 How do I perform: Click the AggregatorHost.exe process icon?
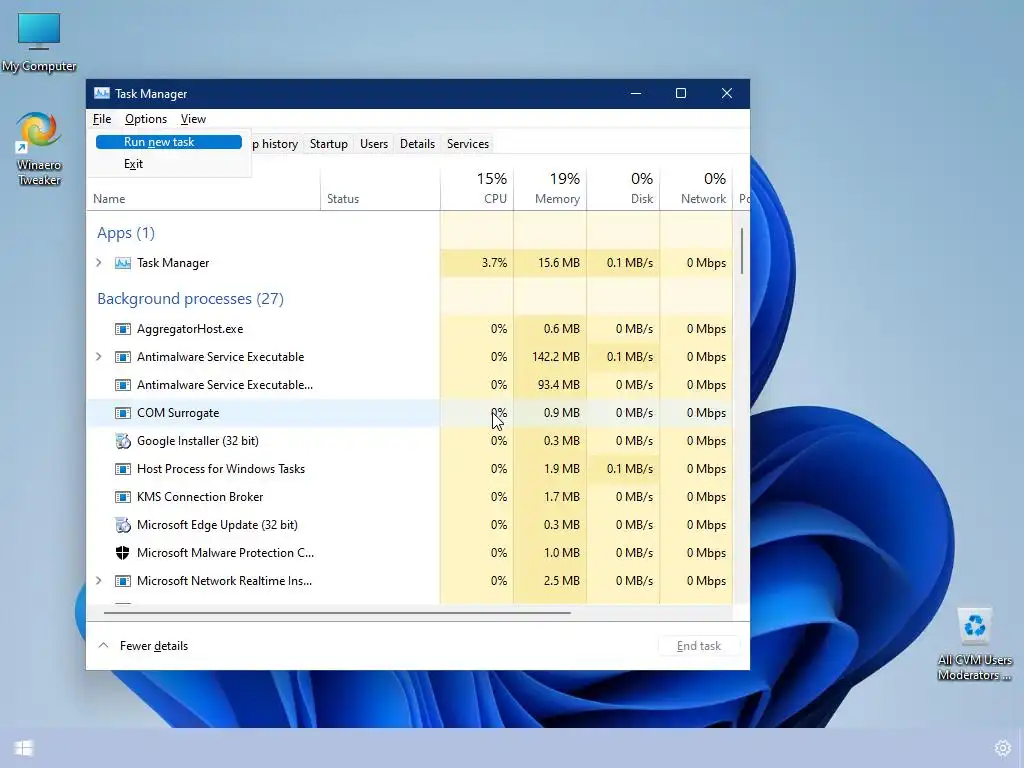pos(122,328)
